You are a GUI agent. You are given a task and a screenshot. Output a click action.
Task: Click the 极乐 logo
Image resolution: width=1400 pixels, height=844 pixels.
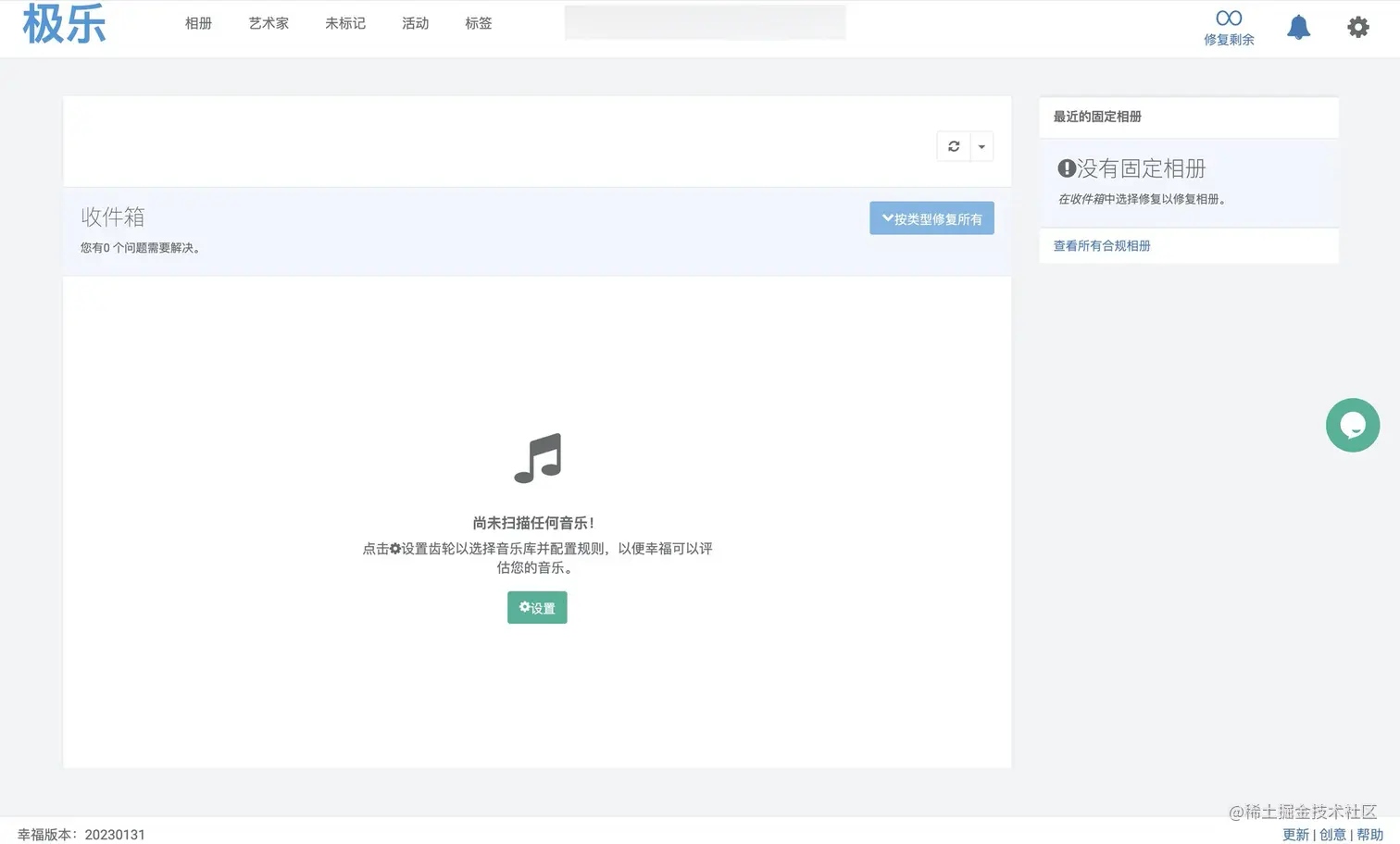[x=64, y=24]
